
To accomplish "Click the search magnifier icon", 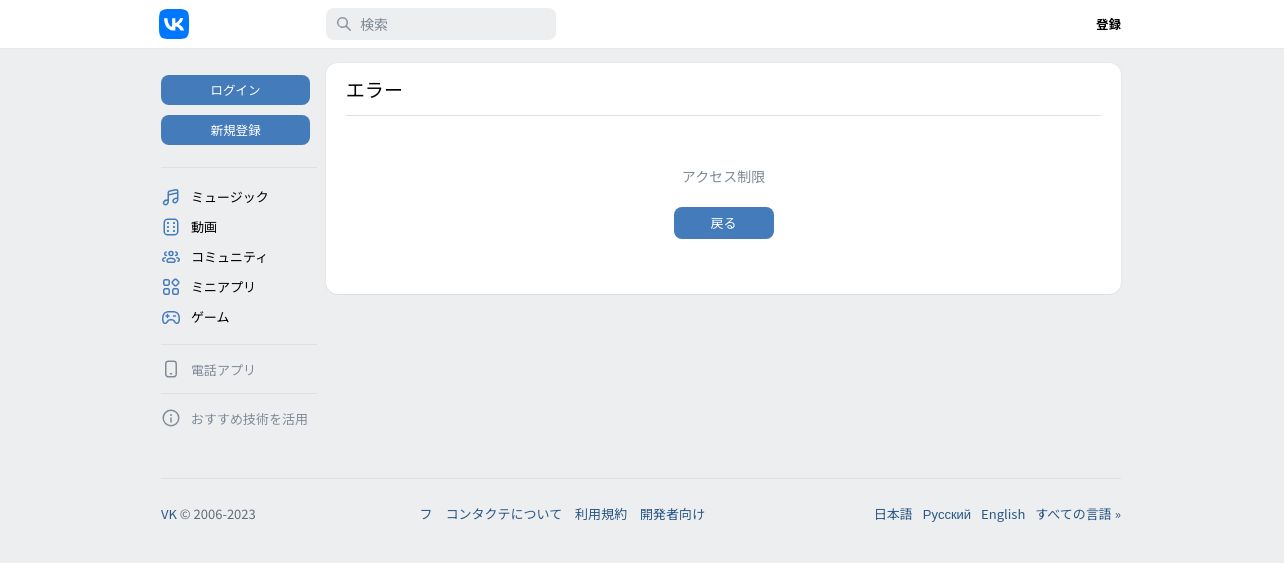I will [x=343, y=24].
